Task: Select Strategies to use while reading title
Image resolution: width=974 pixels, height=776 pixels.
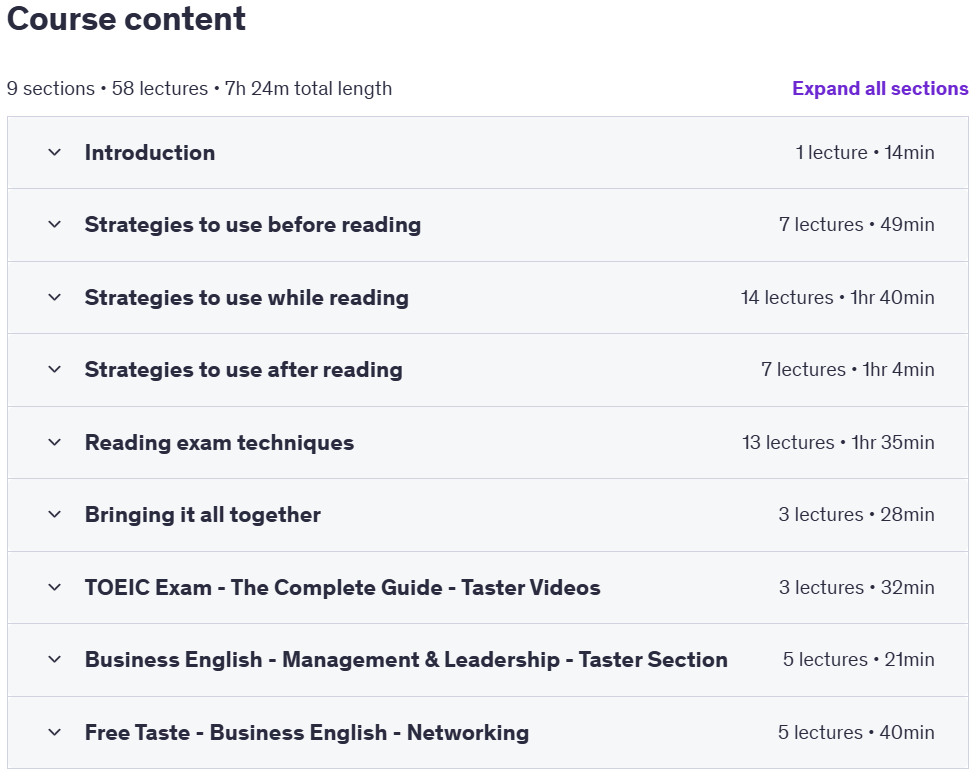Action: pos(247,298)
